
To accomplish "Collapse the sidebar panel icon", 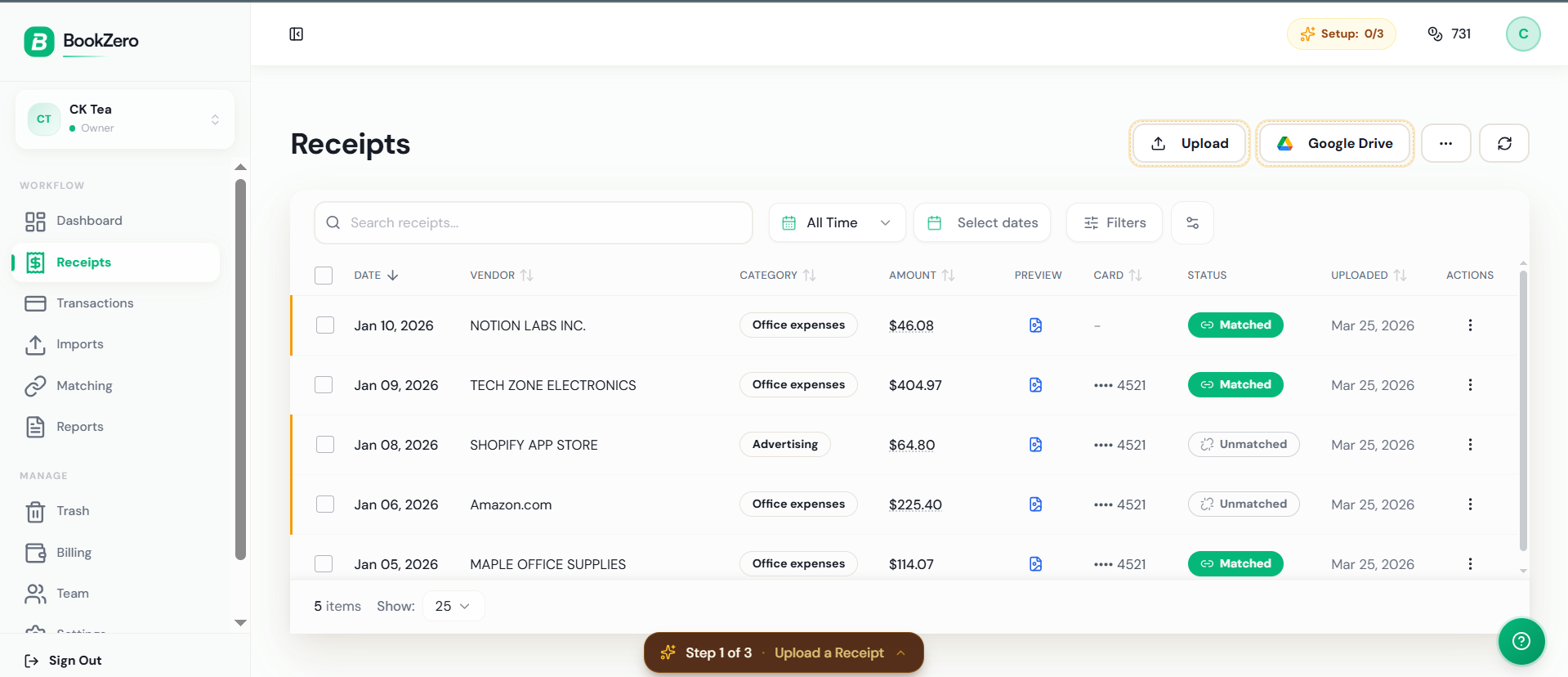I will tap(297, 34).
